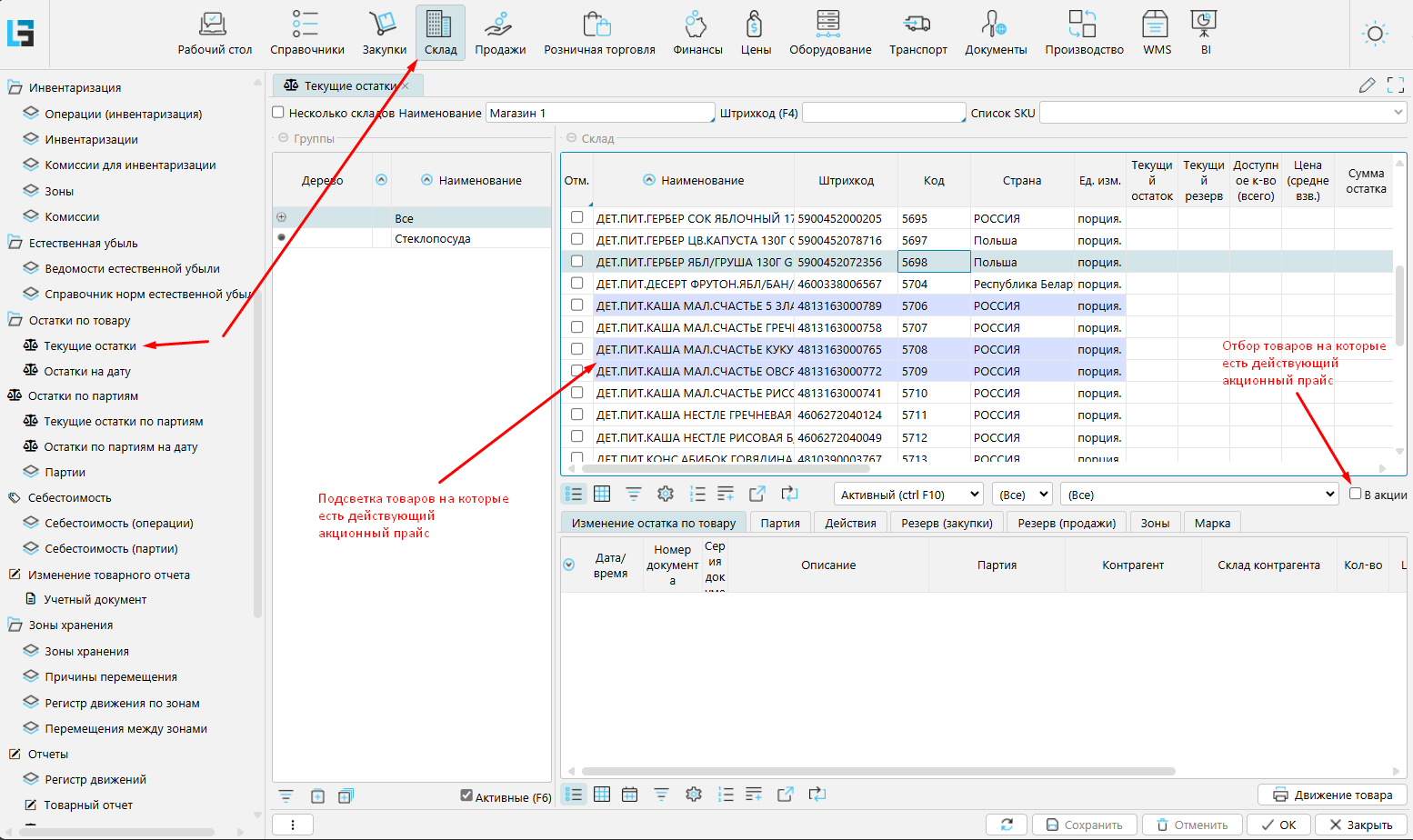Click the 'Закрыть' button
The height and width of the screenshot is (840, 1413).
1360,825
